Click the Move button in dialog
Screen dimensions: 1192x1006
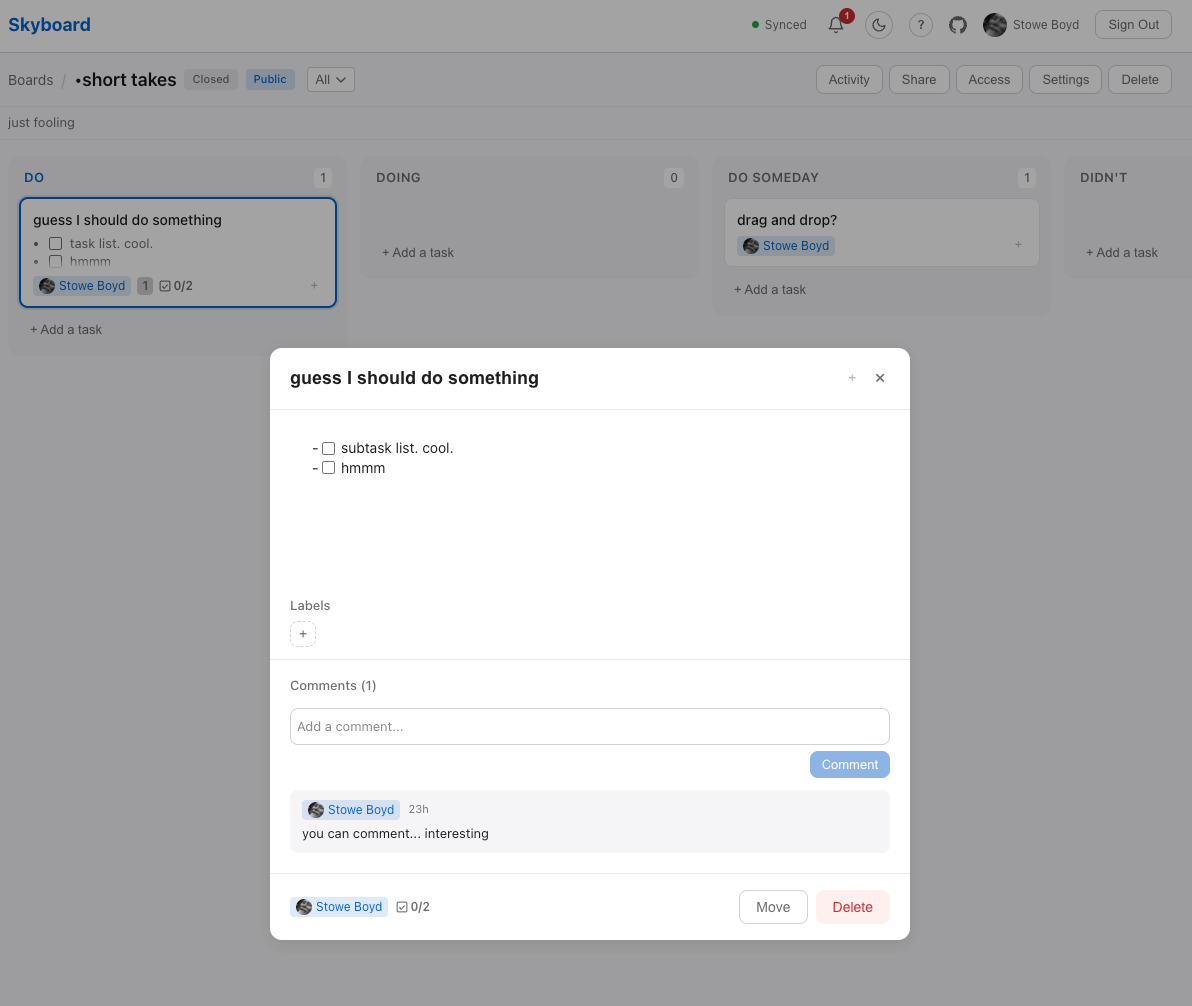(x=773, y=907)
